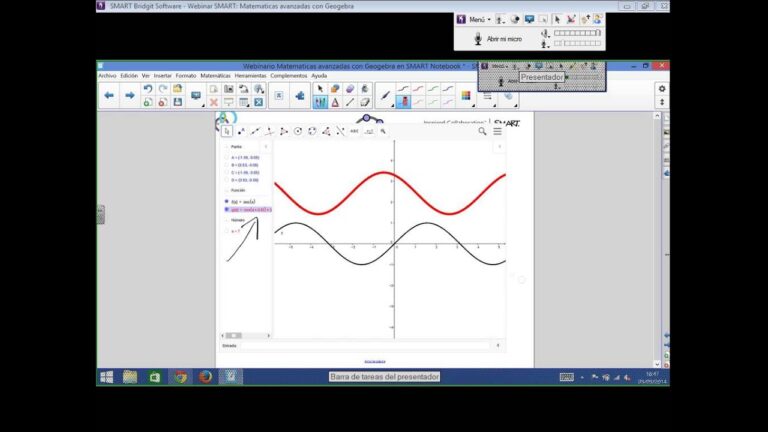The width and height of the screenshot is (768, 432).
Task: Click the back arrow in Notebook toolbar
Action: point(109,95)
